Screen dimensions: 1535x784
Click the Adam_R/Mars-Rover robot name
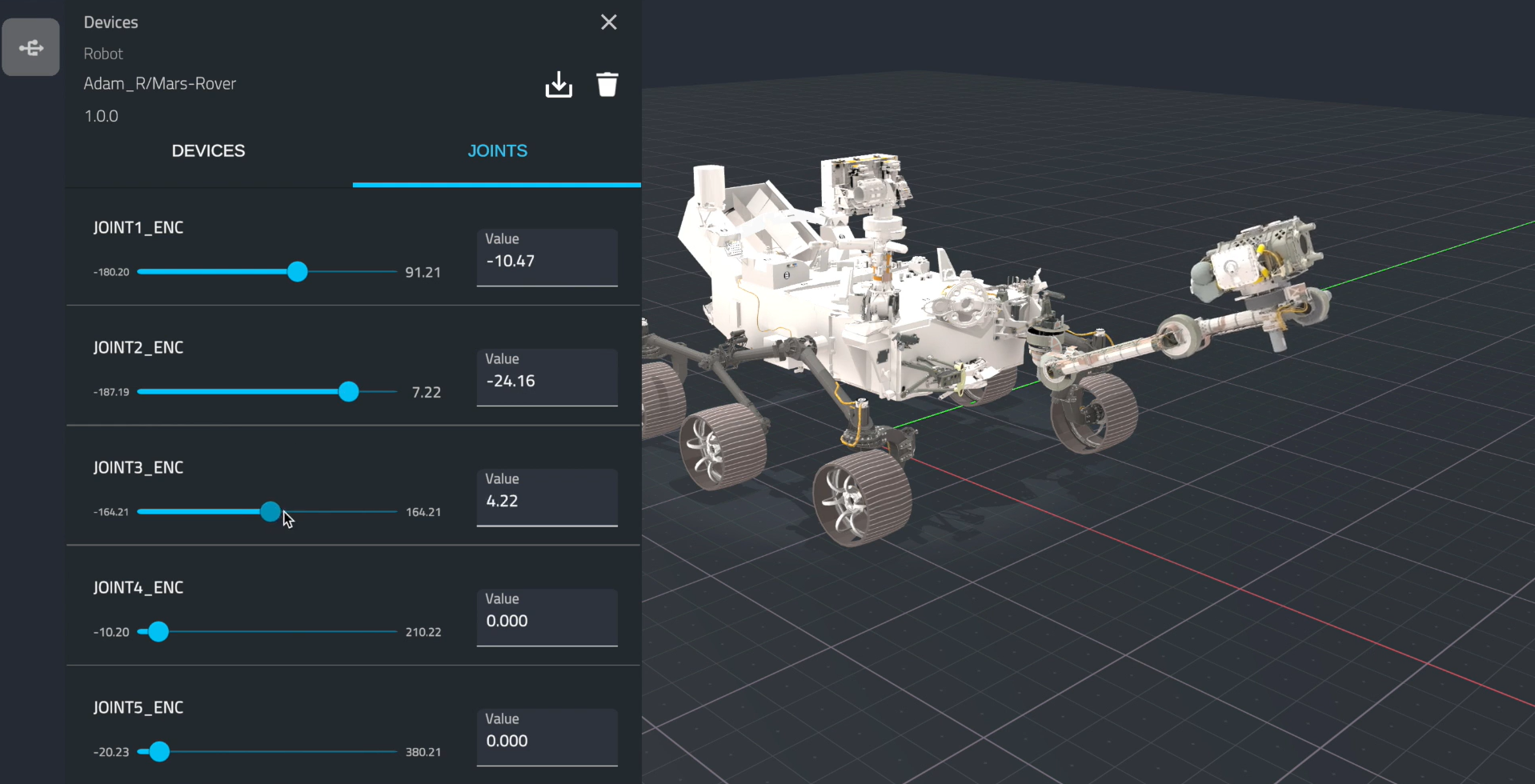tap(160, 84)
